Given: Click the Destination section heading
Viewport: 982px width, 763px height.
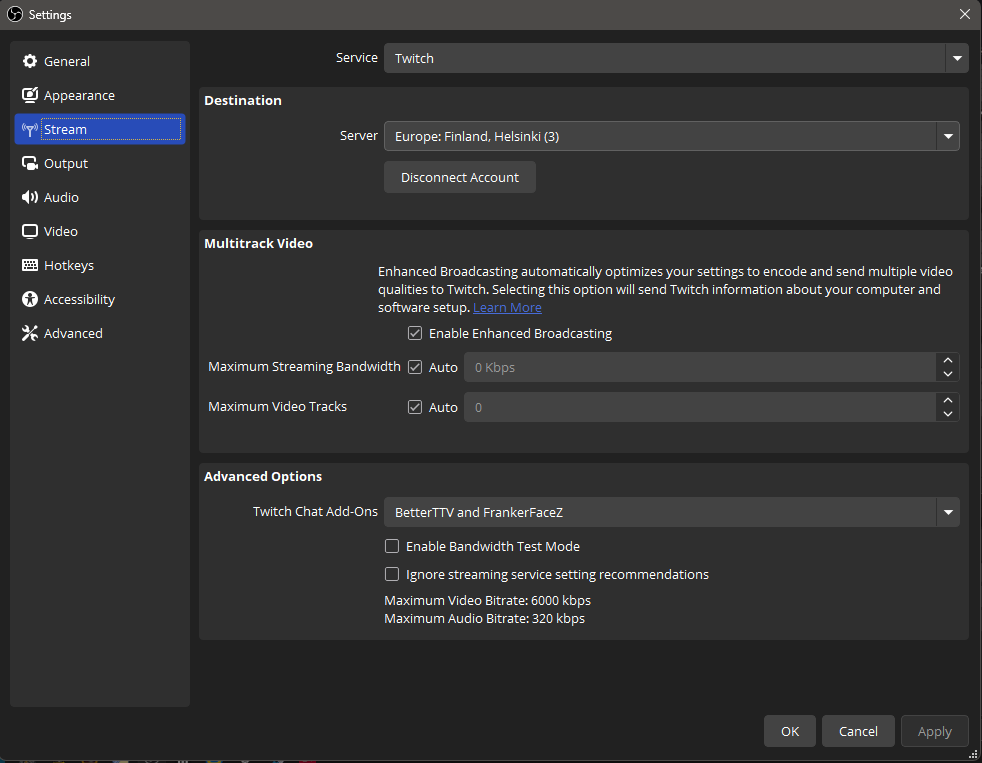Looking at the screenshot, I should point(243,100).
